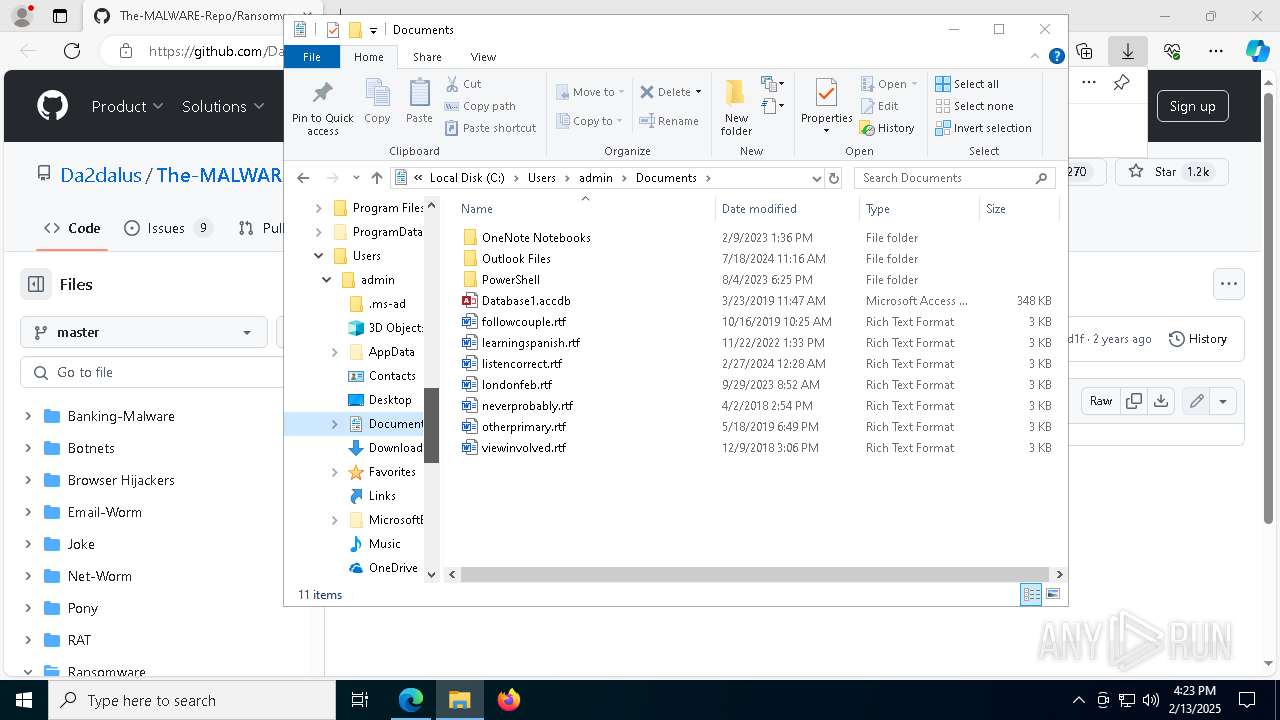Expand Banking-Malware folder on GitHub
Image resolution: width=1280 pixels, height=720 pixels.
click(x=28, y=416)
